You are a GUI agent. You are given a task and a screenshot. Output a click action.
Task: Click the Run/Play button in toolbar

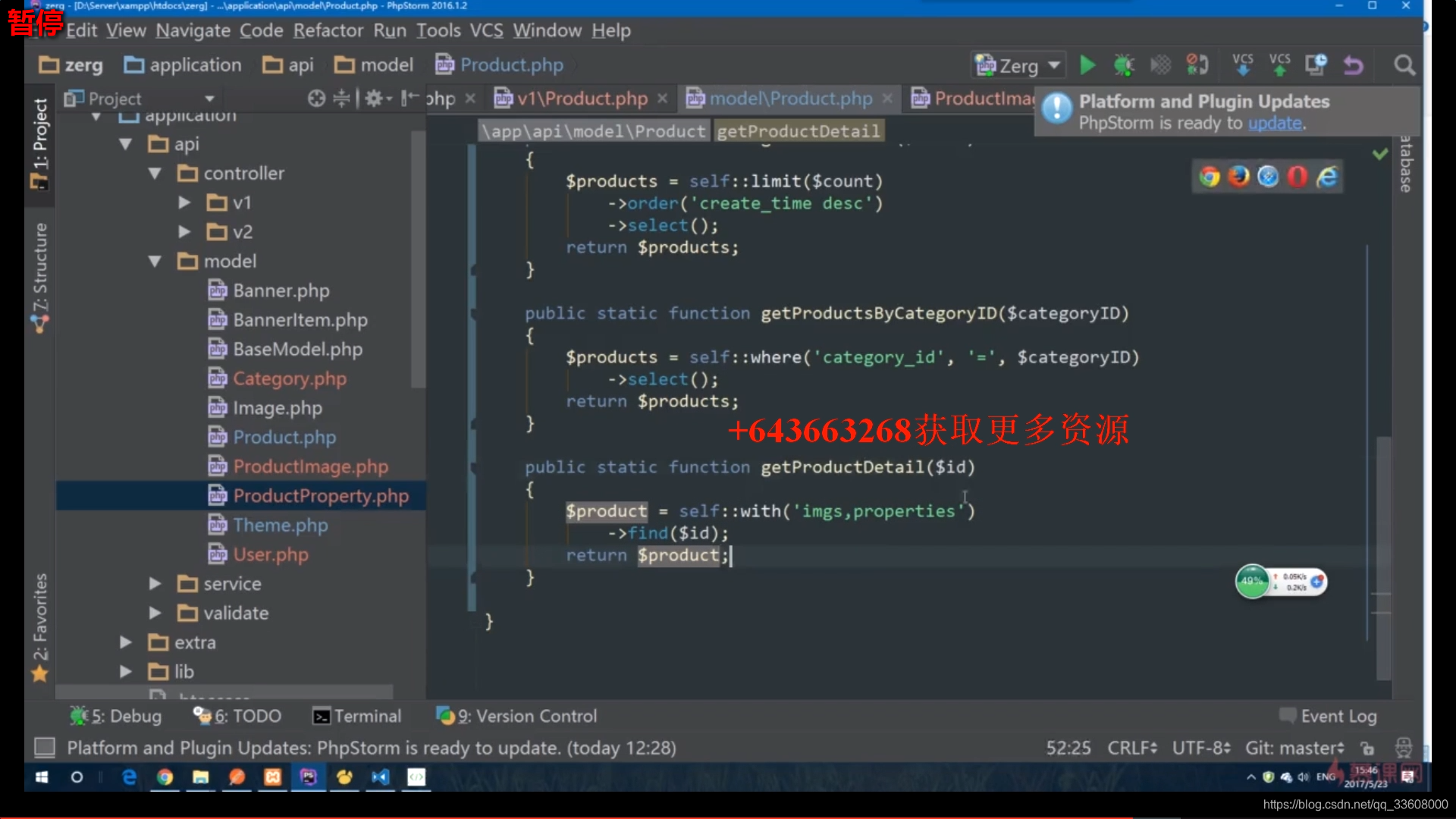pos(1088,64)
